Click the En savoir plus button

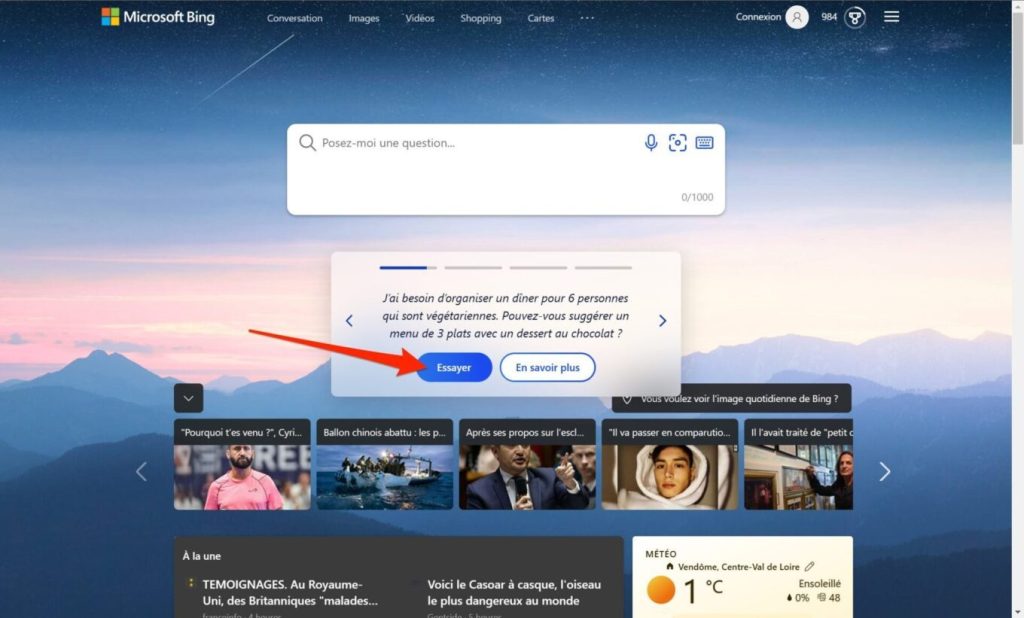pyautogui.click(x=547, y=368)
